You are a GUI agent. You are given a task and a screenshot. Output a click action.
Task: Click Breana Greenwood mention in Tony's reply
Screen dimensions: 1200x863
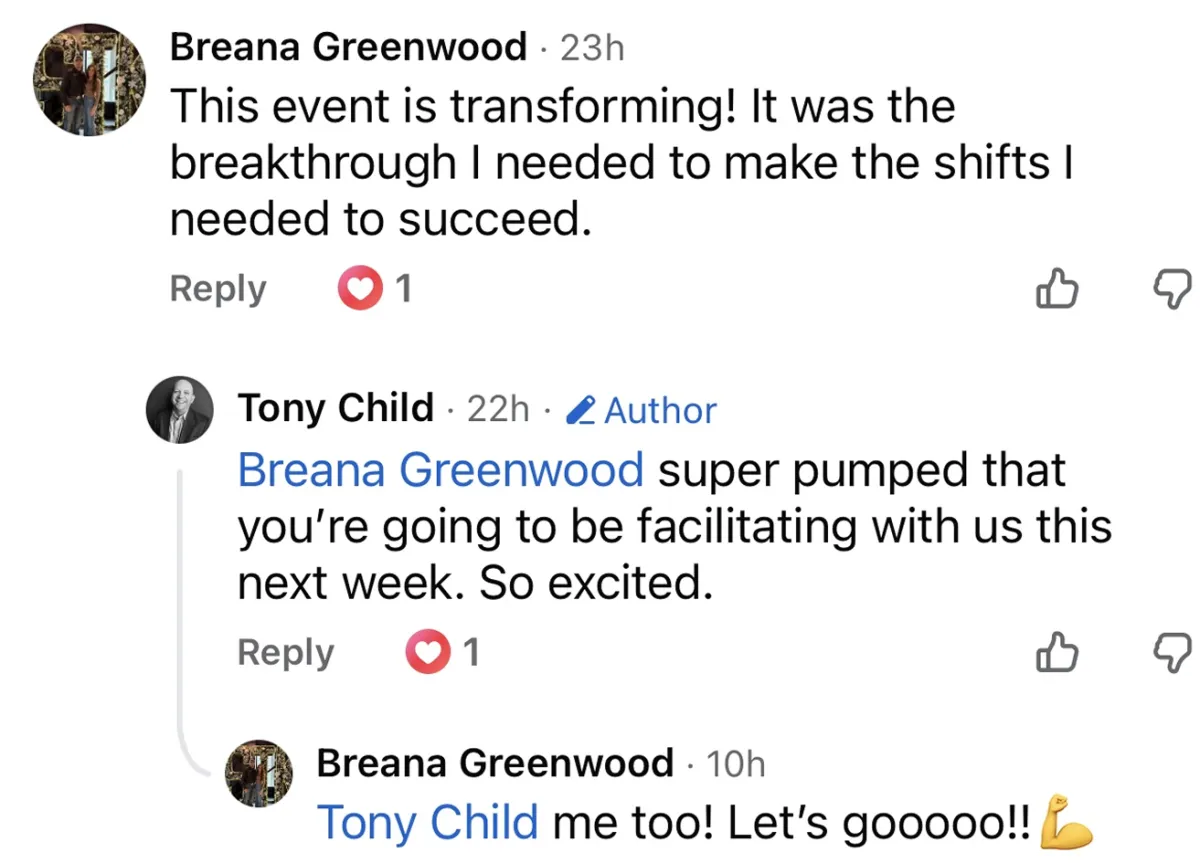(x=441, y=470)
